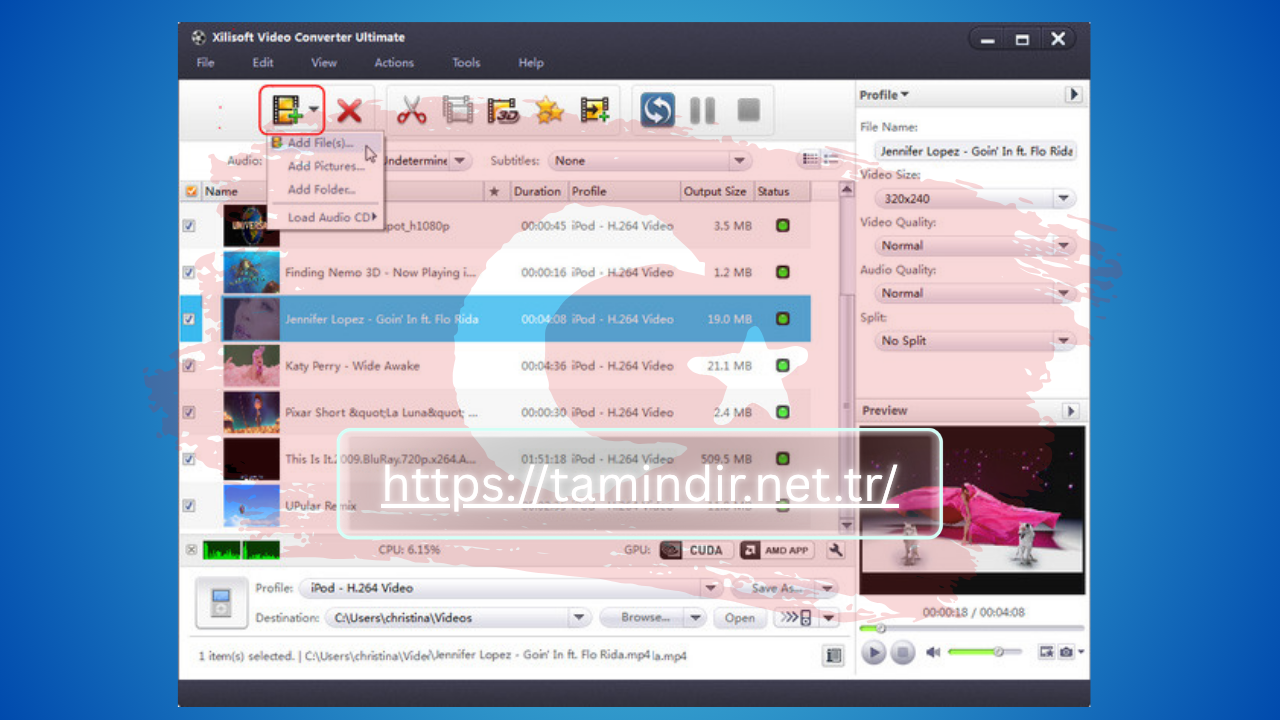
Task: Uncheck the UPular Remix row checkbox
Action: click(x=189, y=506)
